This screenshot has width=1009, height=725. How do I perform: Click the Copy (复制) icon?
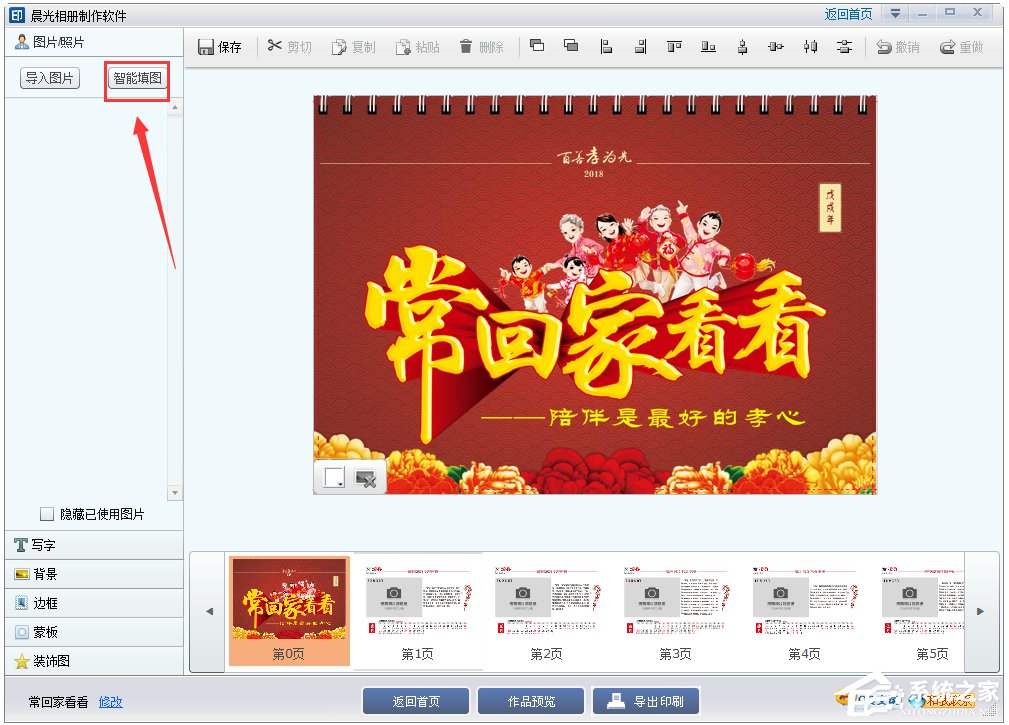coord(353,46)
